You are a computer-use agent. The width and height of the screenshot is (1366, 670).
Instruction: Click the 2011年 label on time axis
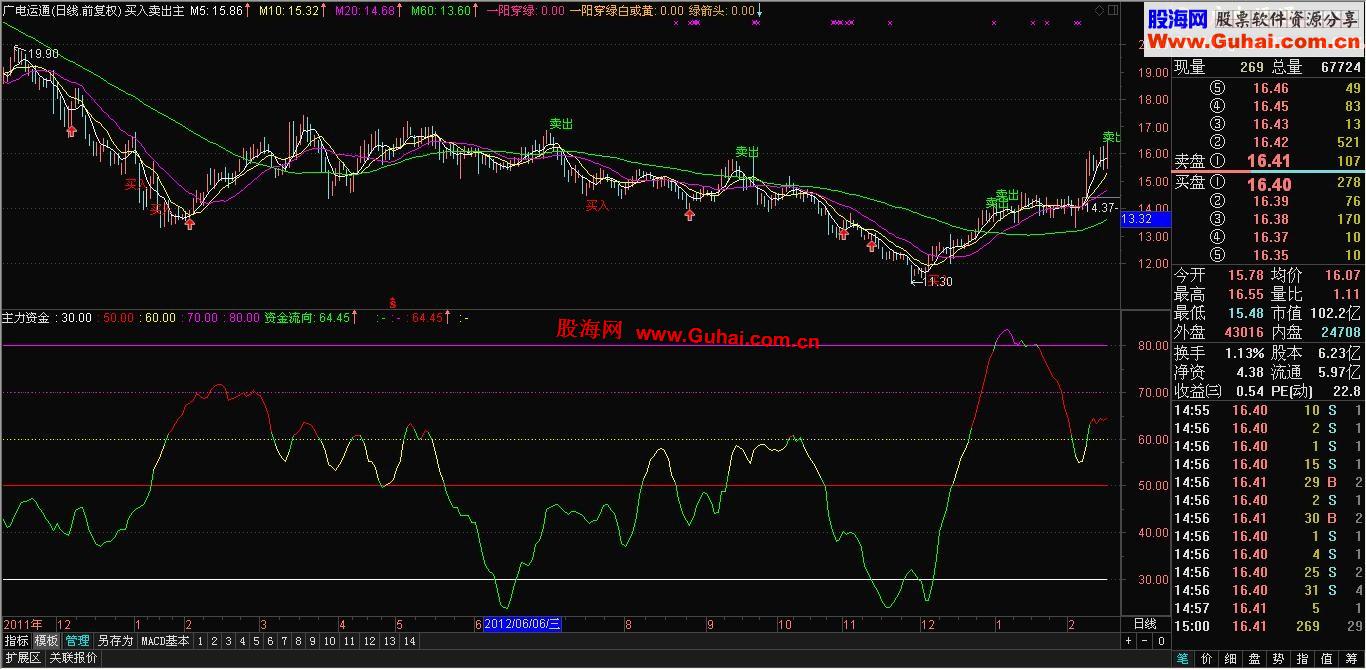coord(24,624)
